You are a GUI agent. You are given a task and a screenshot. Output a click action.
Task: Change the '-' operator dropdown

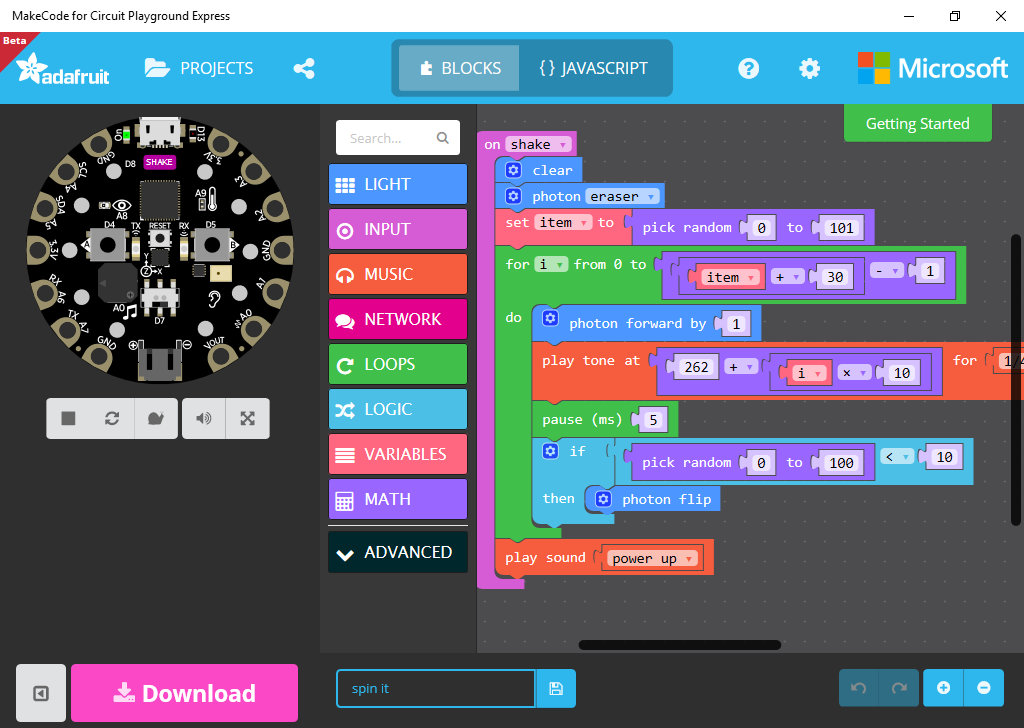coord(886,270)
